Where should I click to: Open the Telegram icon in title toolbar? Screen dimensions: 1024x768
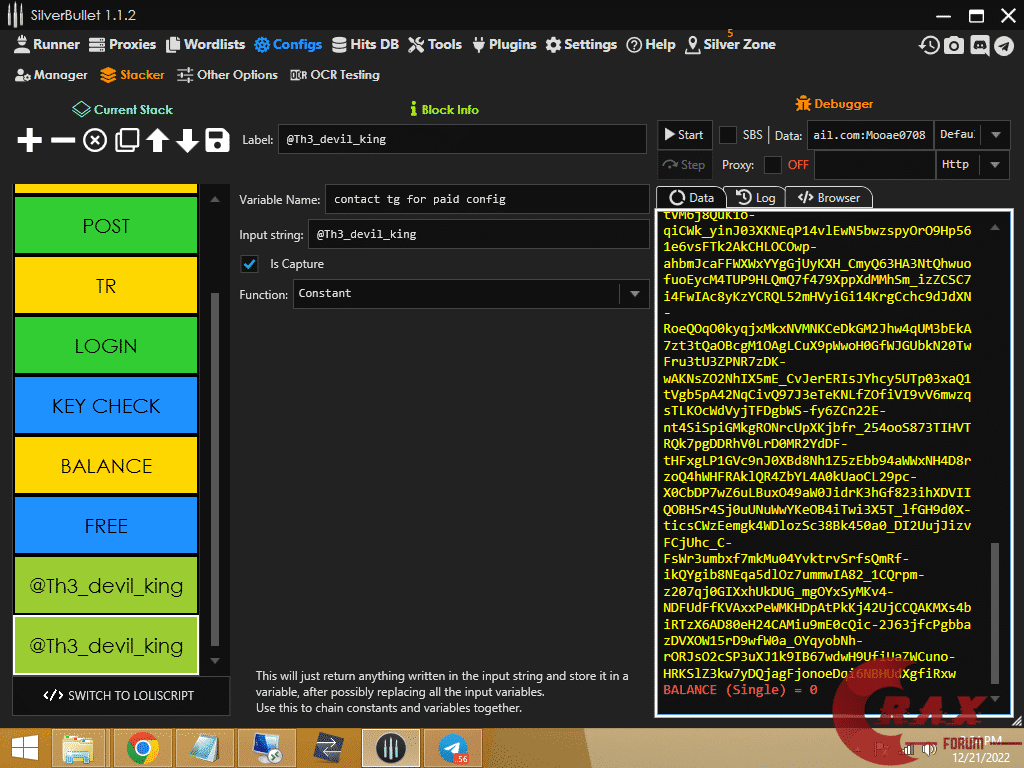(1004, 46)
